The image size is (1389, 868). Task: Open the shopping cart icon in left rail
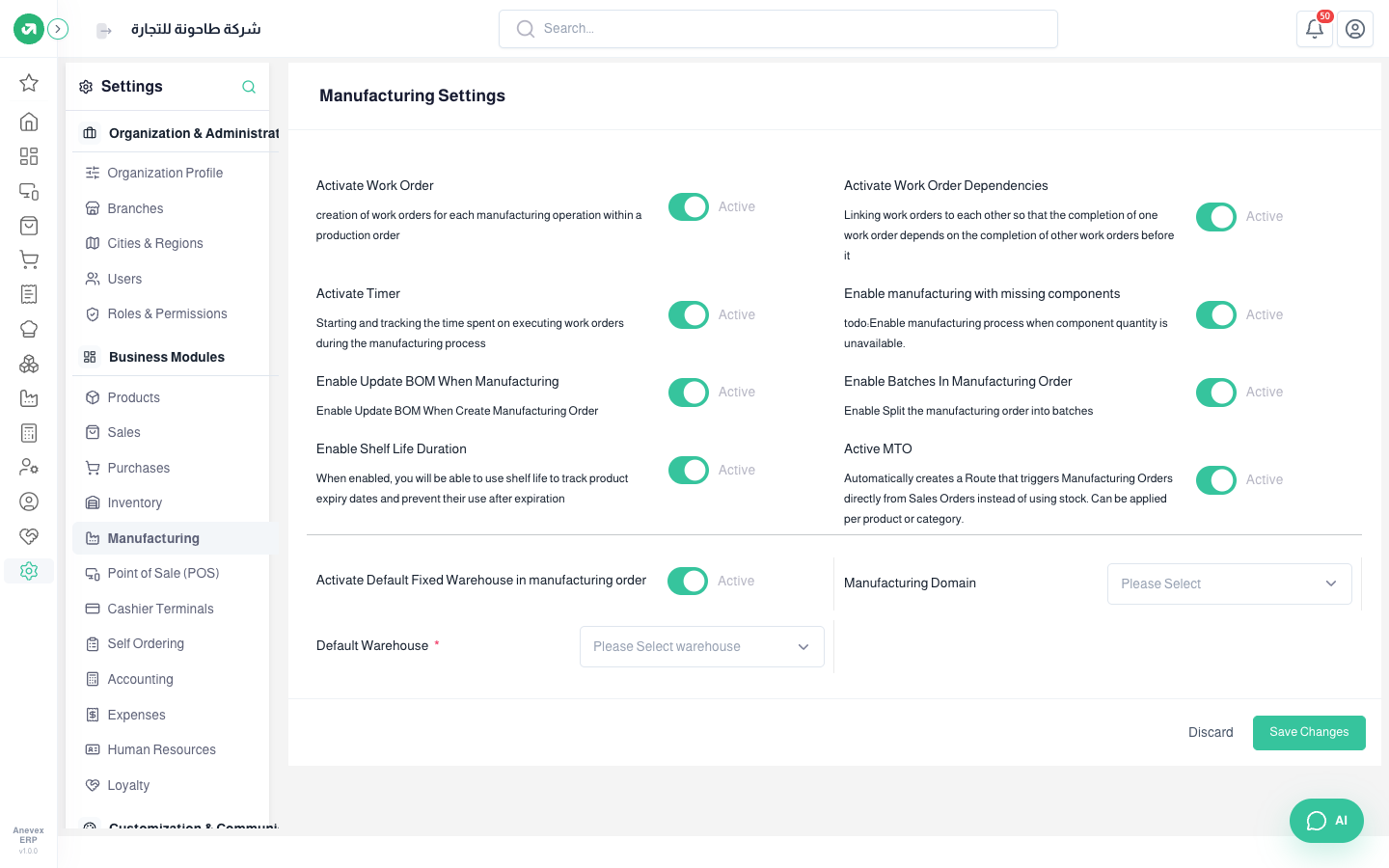[x=29, y=259]
